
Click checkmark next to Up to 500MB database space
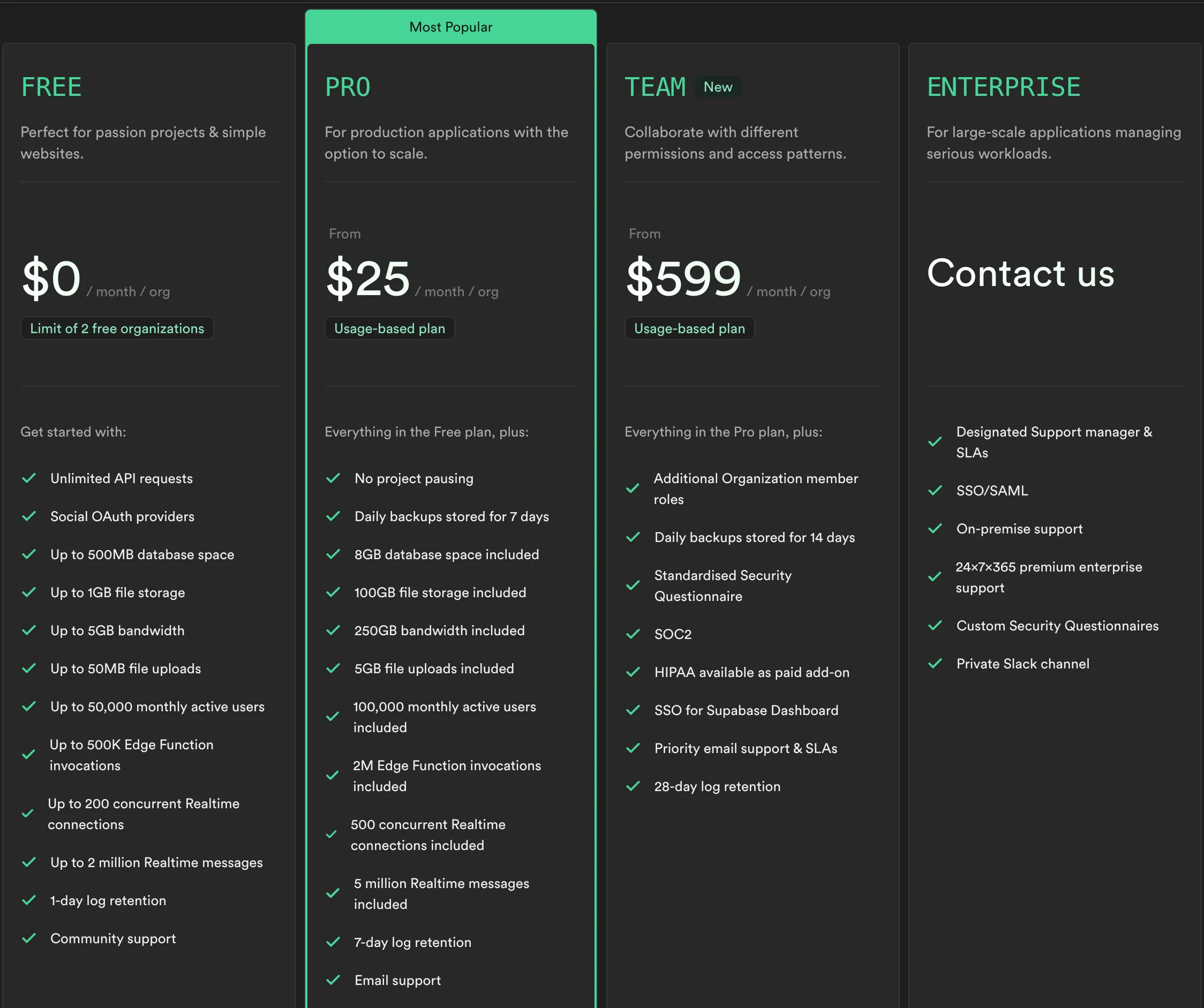click(29, 554)
